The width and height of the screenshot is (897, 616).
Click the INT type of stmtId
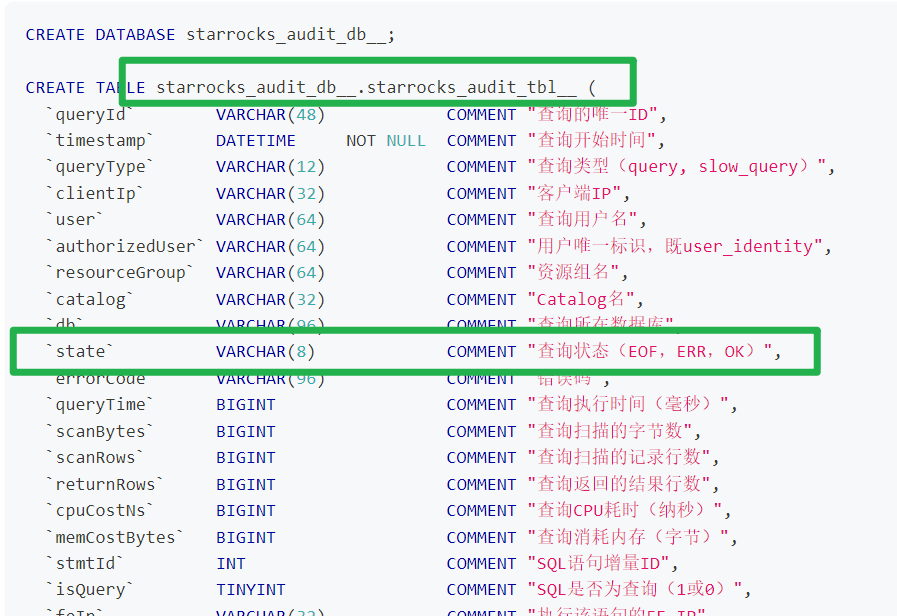coord(230,563)
